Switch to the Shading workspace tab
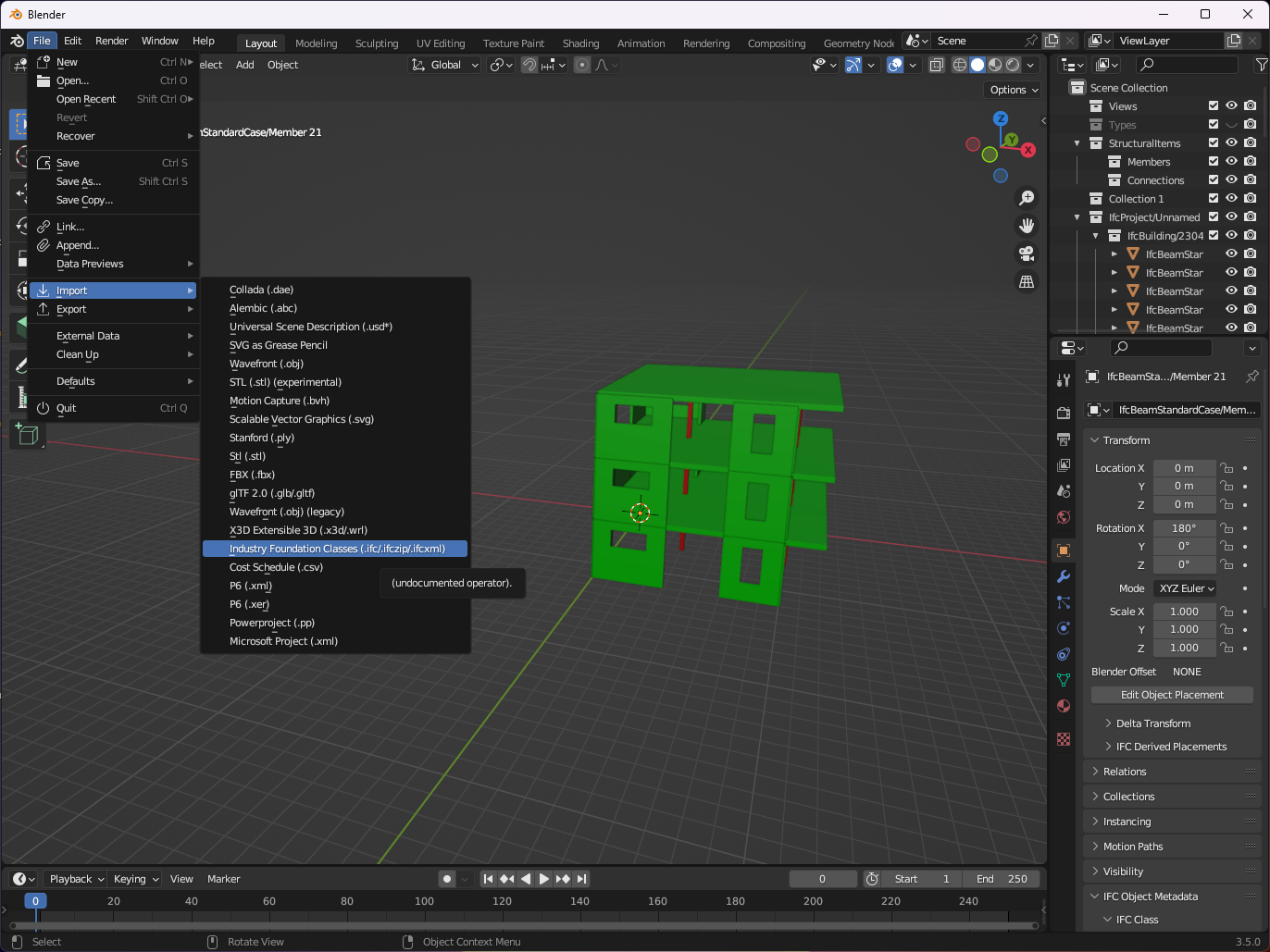This screenshot has height=952, width=1270. click(x=581, y=43)
